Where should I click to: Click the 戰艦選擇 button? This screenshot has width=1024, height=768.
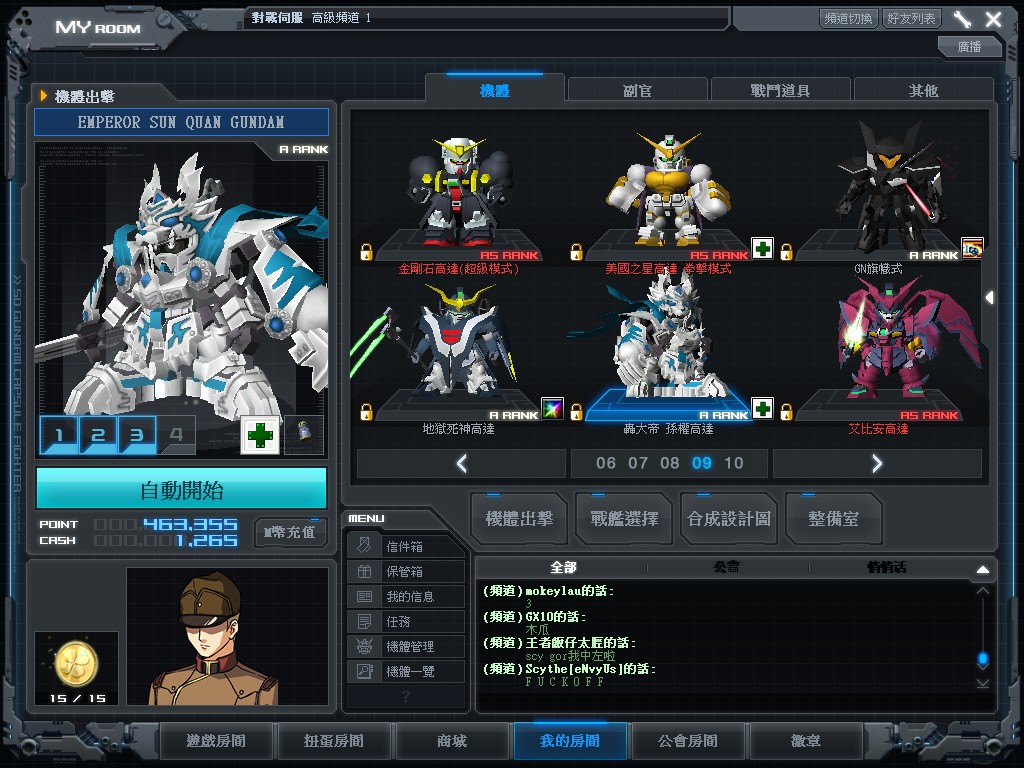pyautogui.click(x=624, y=518)
